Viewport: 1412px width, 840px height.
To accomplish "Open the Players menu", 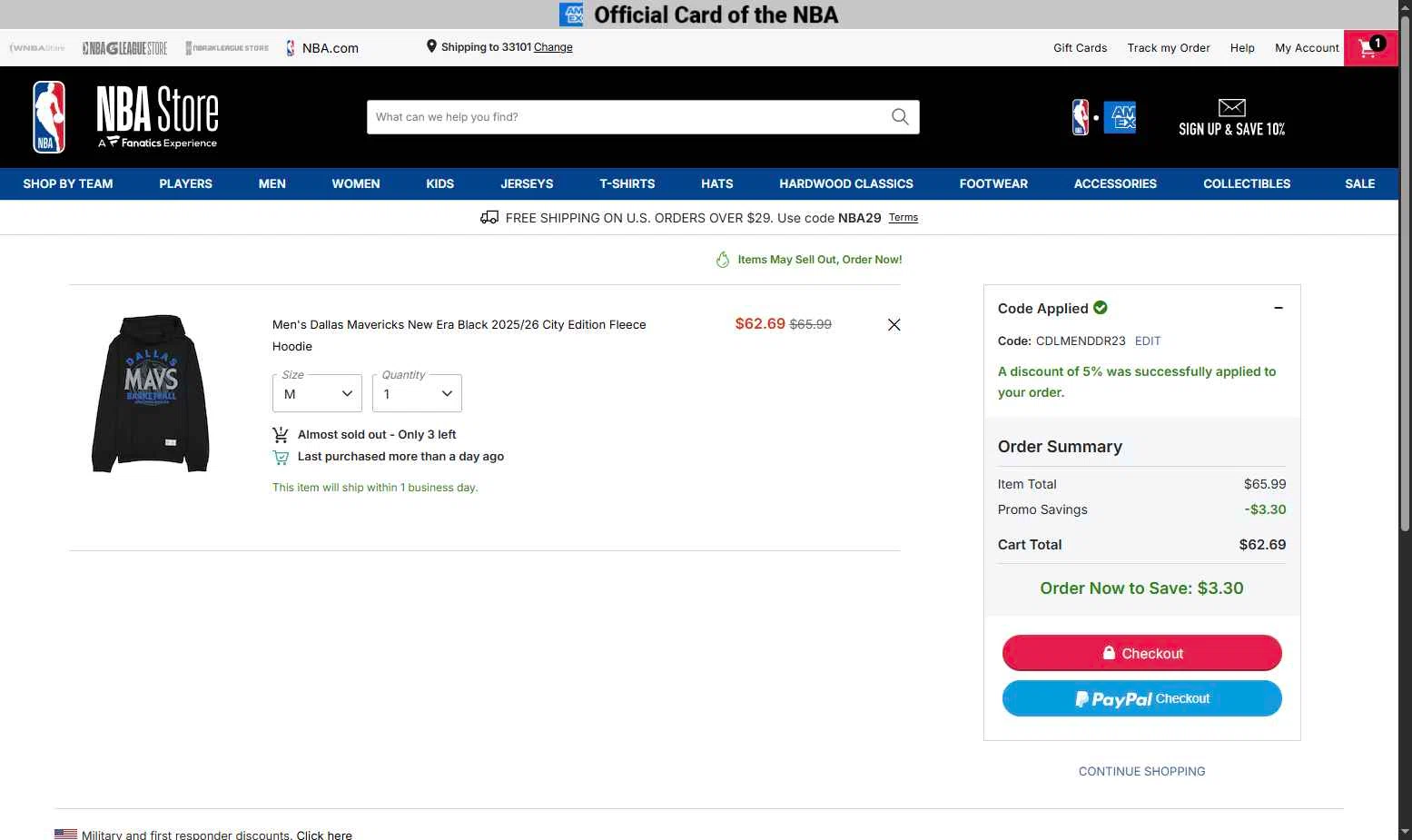I will tap(185, 183).
